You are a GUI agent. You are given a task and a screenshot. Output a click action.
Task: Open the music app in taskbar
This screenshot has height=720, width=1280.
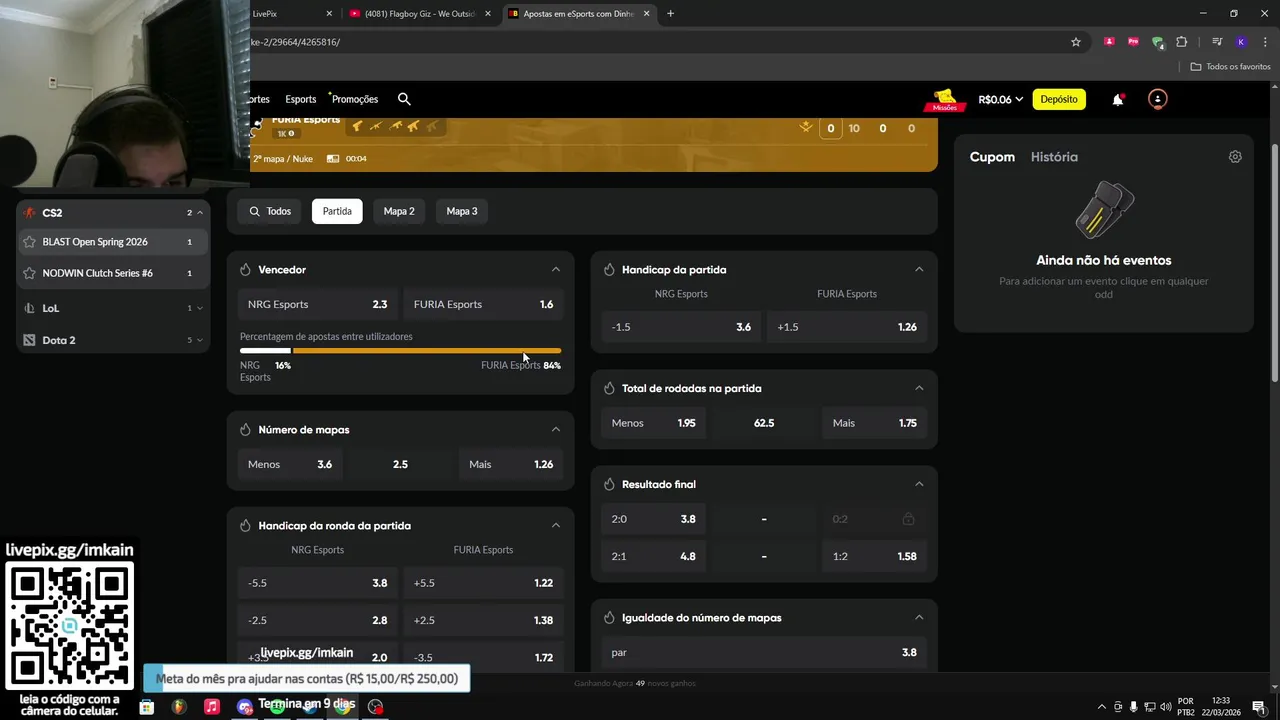(211, 706)
